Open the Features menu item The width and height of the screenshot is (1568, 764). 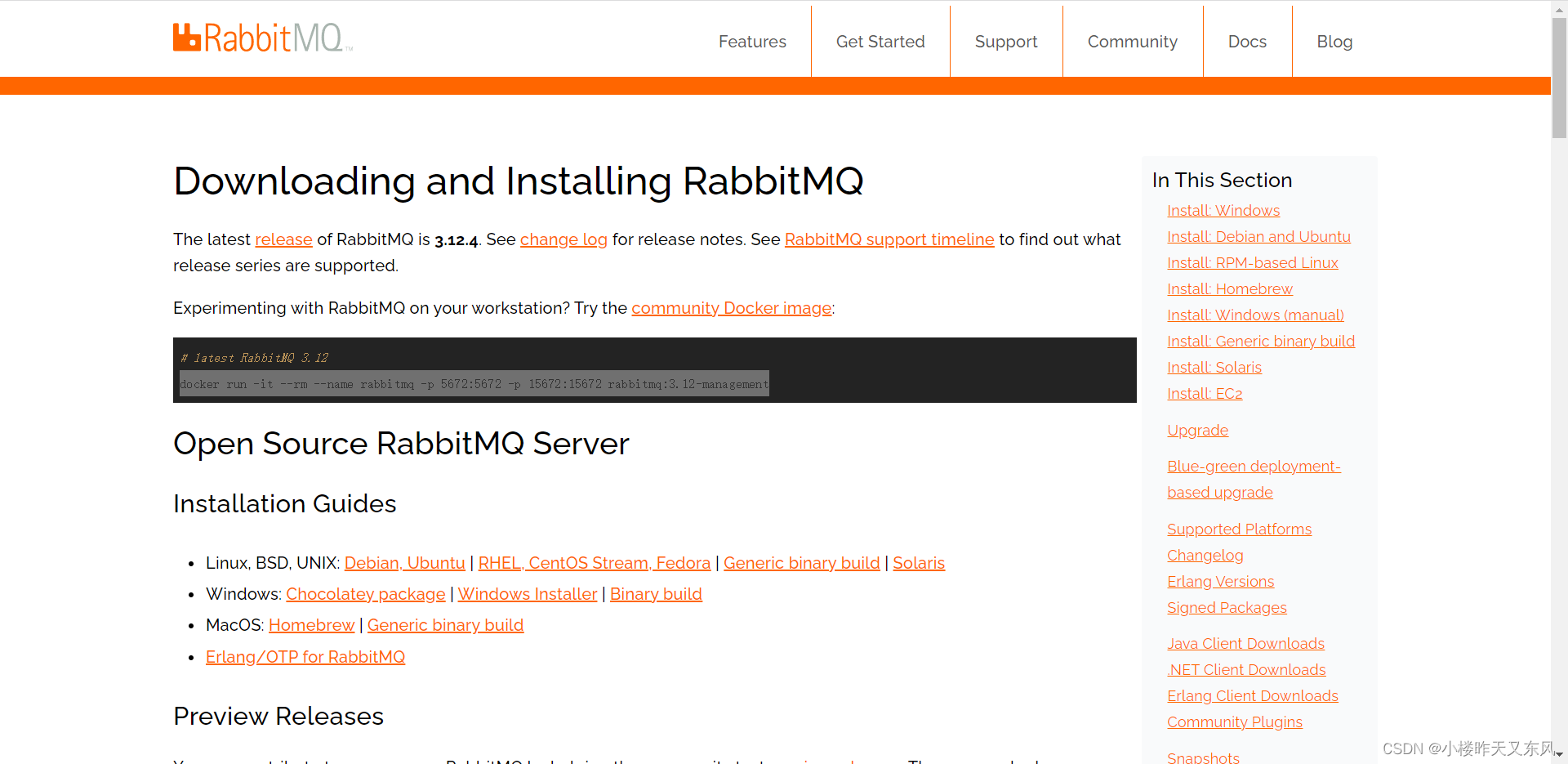coord(752,41)
